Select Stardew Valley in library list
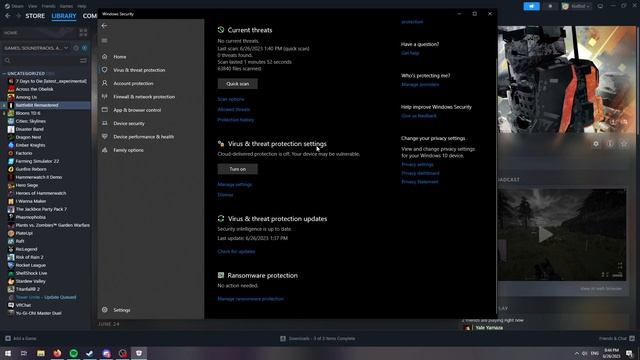This screenshot has width=640, height=360. coord(31,281)
